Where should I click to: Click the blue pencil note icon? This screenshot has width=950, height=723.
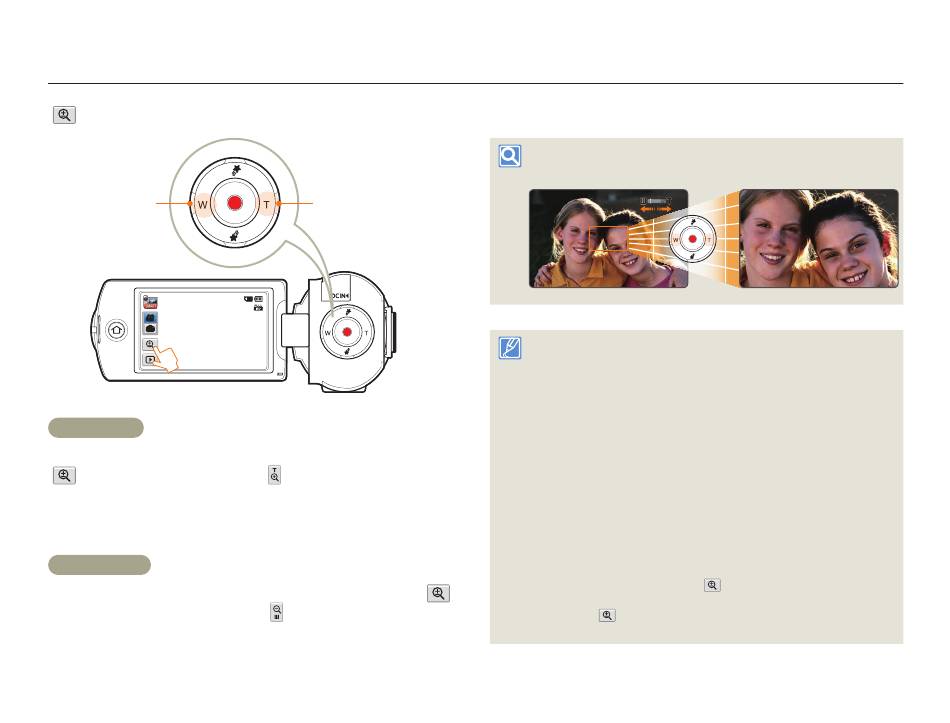(x=510, y=348)
